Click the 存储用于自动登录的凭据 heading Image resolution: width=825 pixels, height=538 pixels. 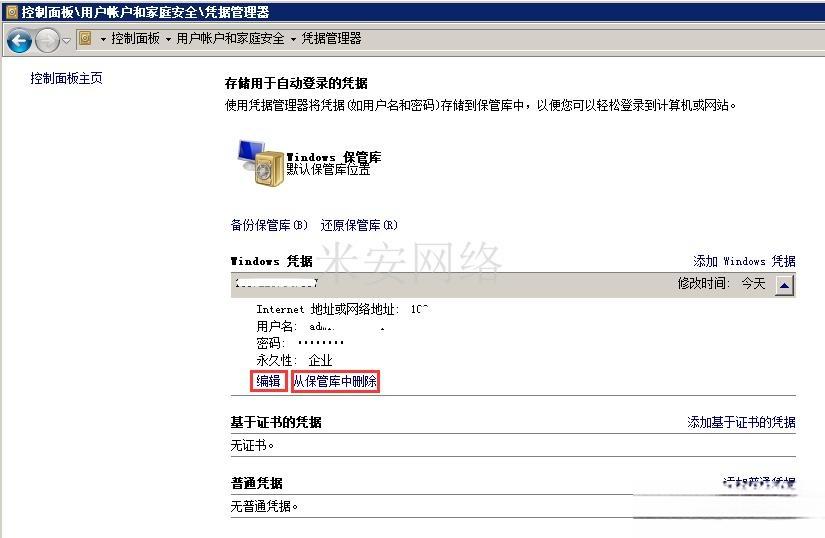pos(296,83)
